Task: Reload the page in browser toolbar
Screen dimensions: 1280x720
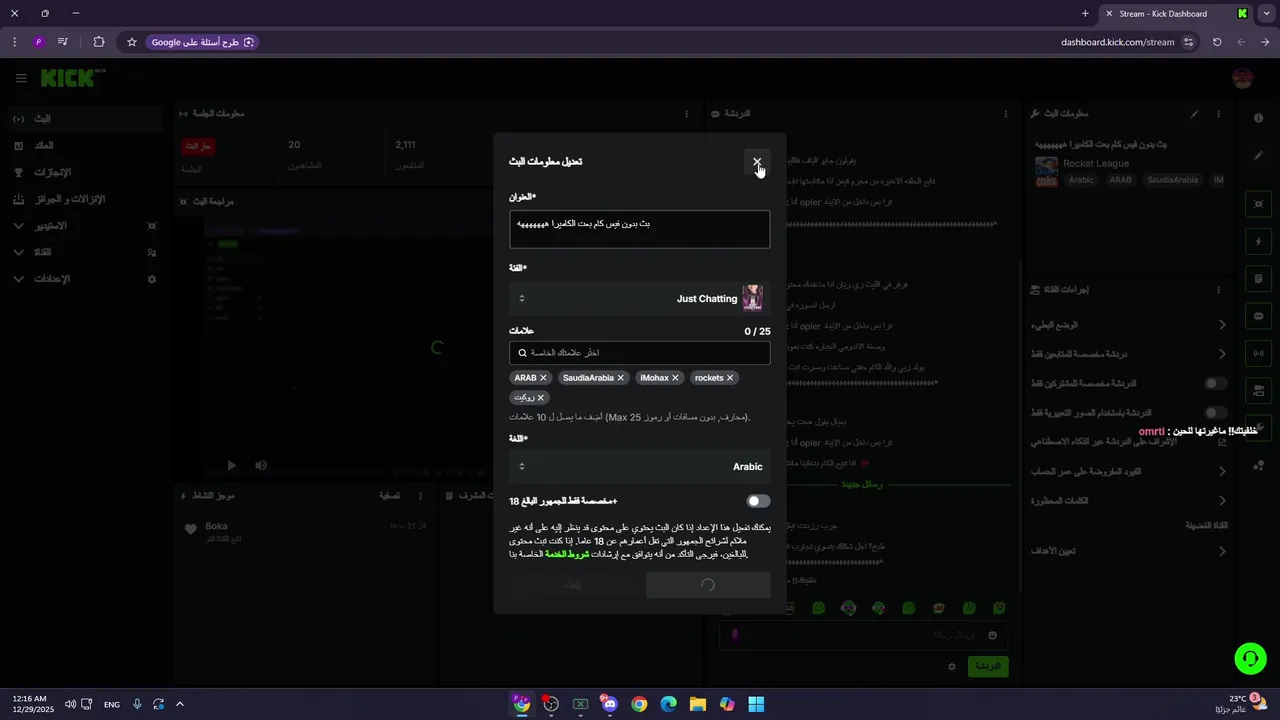Action: [1217, 42]
